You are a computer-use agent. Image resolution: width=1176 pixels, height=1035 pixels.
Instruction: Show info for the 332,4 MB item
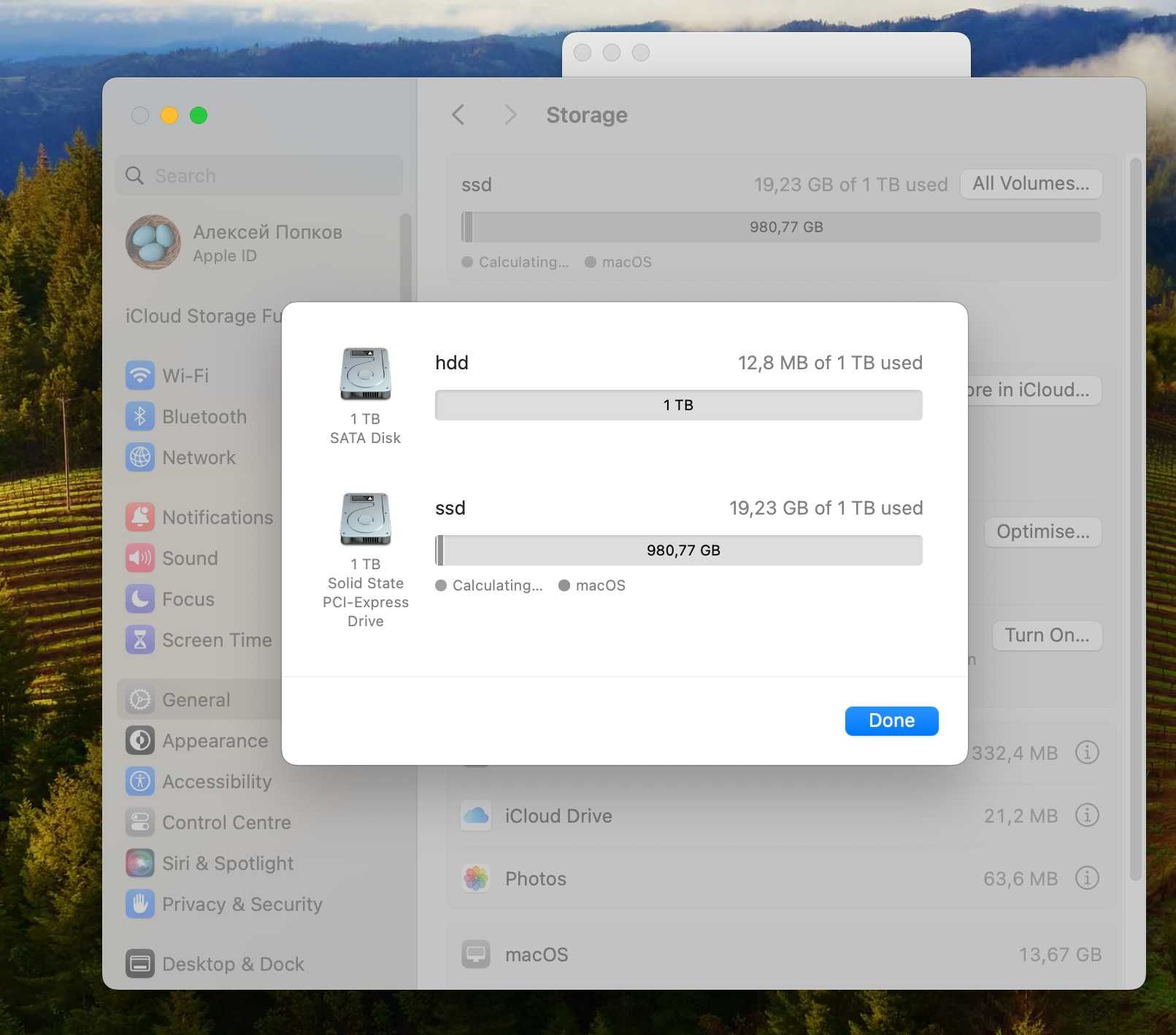pyautogui.click(x=1087, y=753)
